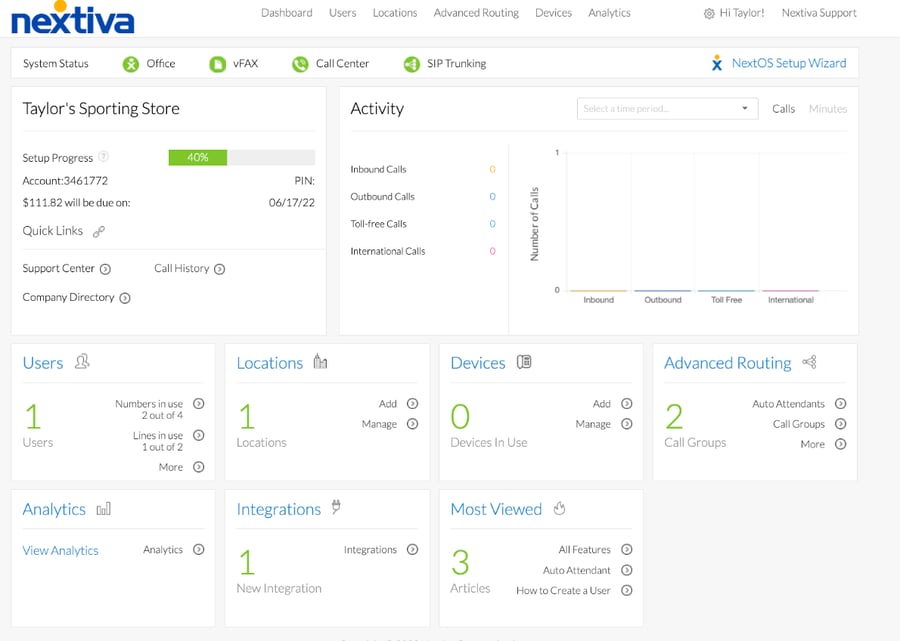Click arrow next to Integrations link
This screenshot has width=900, height=641.
(412, 549)
